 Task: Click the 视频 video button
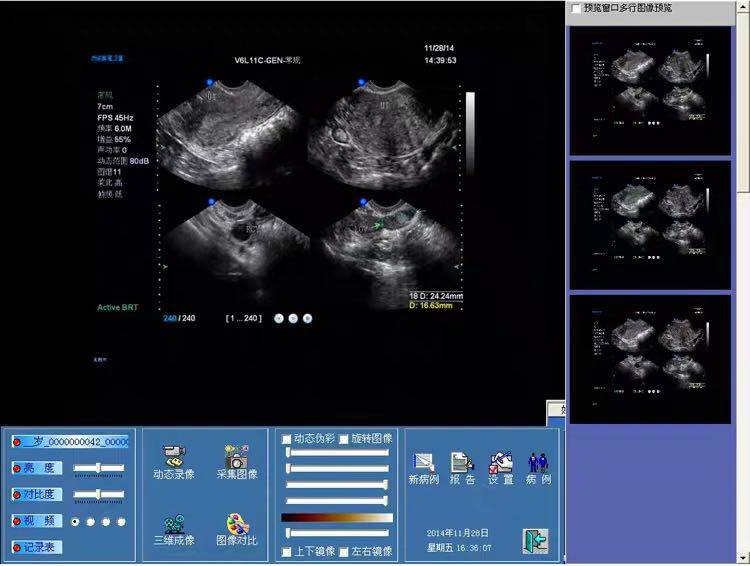click(x=37, y=521)
